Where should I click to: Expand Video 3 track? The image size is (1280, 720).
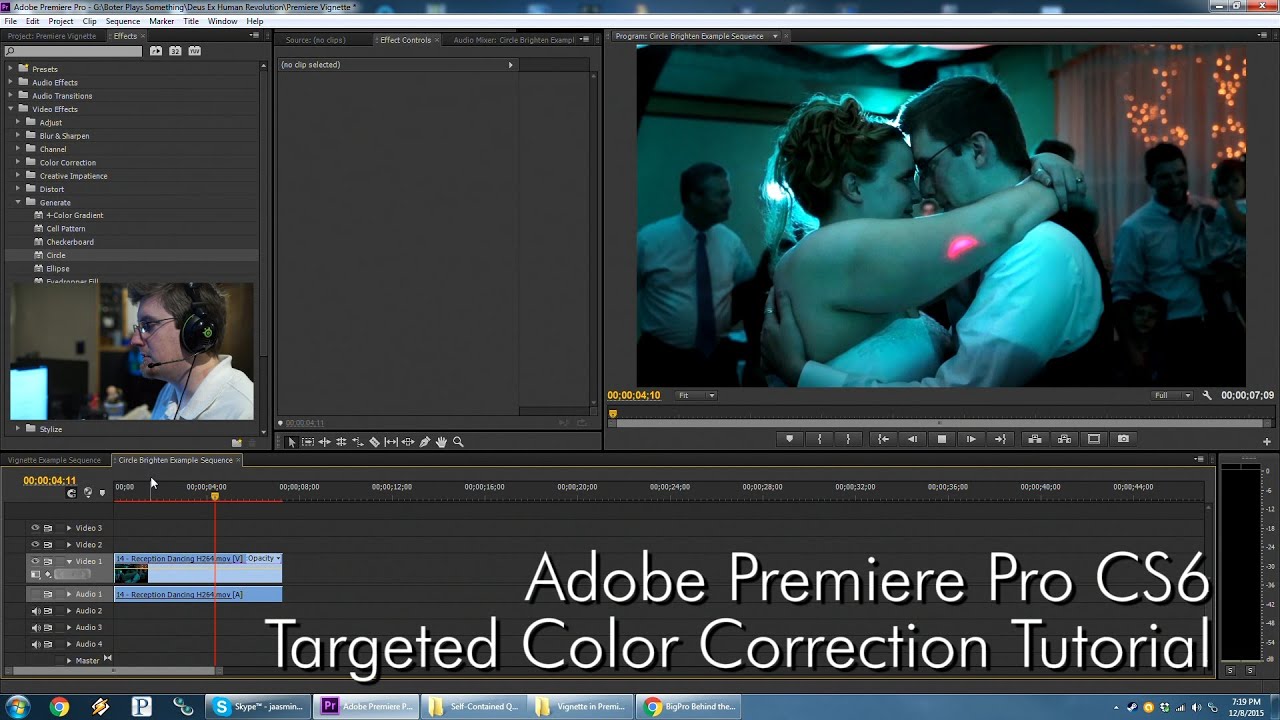pyautogui.click(x=69, y=528)
